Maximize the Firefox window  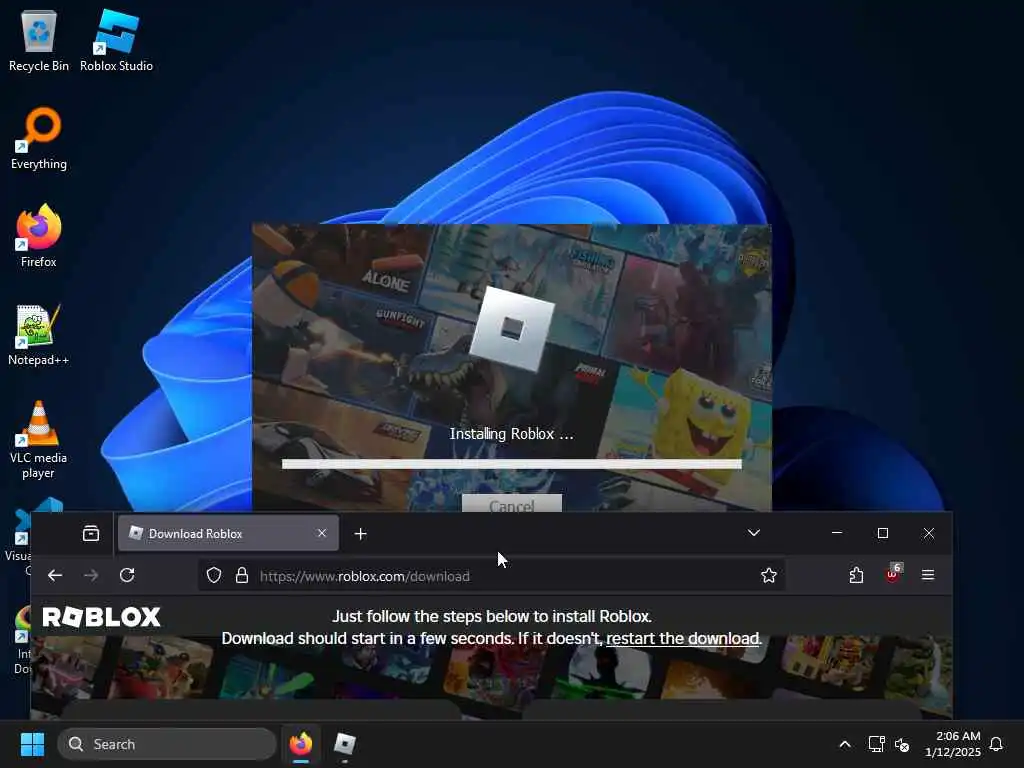click(x=883, y=533)
